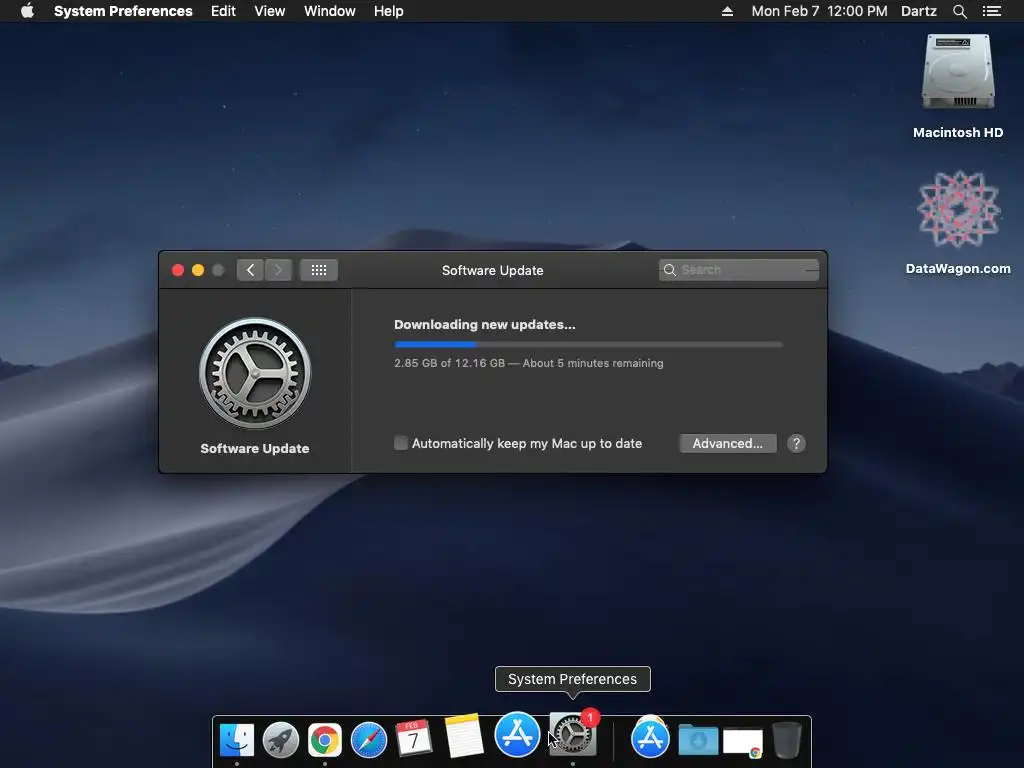Click the Software Update label under gear

(255, 449)
